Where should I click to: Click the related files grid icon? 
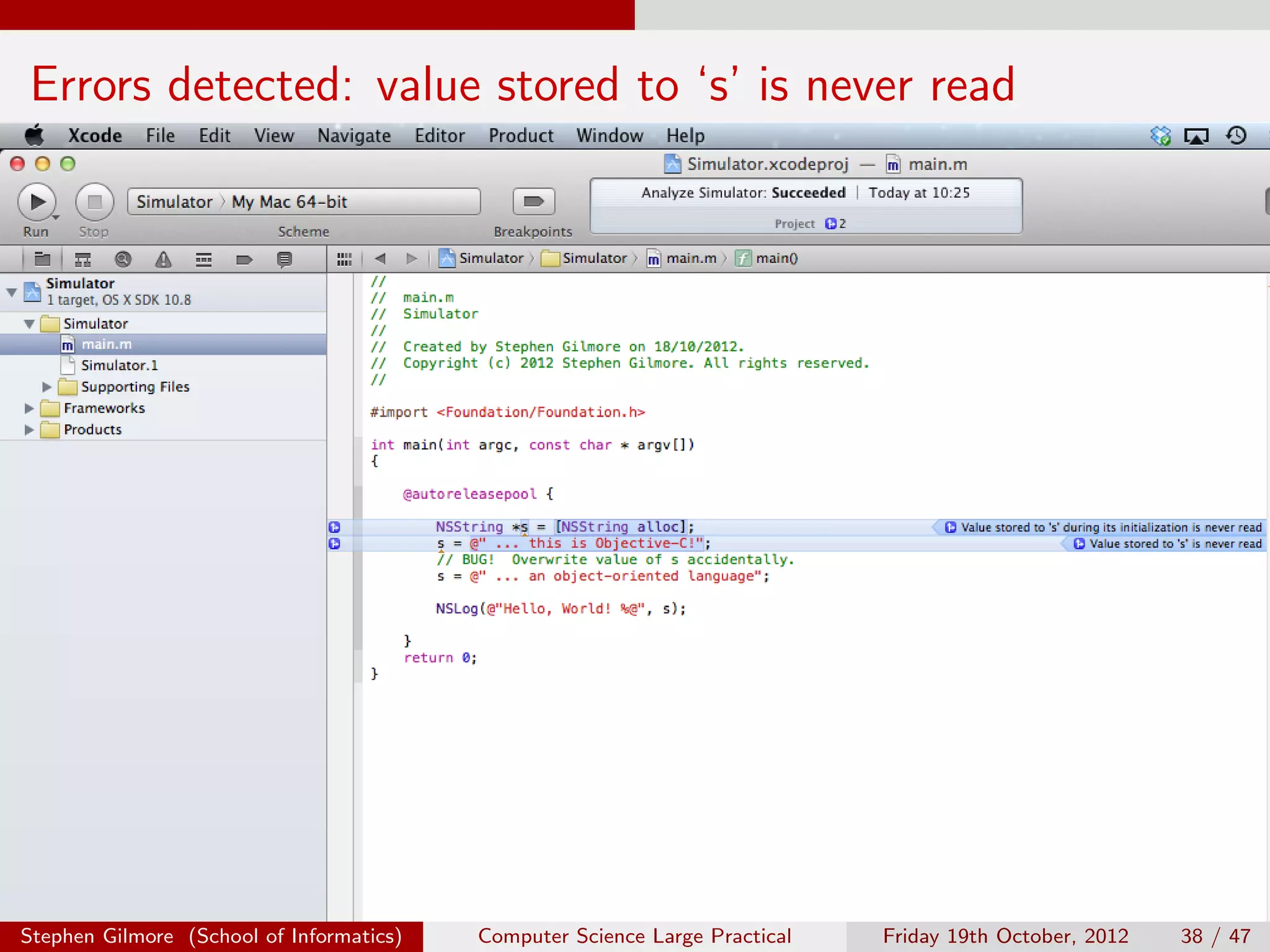coord(344,259)
